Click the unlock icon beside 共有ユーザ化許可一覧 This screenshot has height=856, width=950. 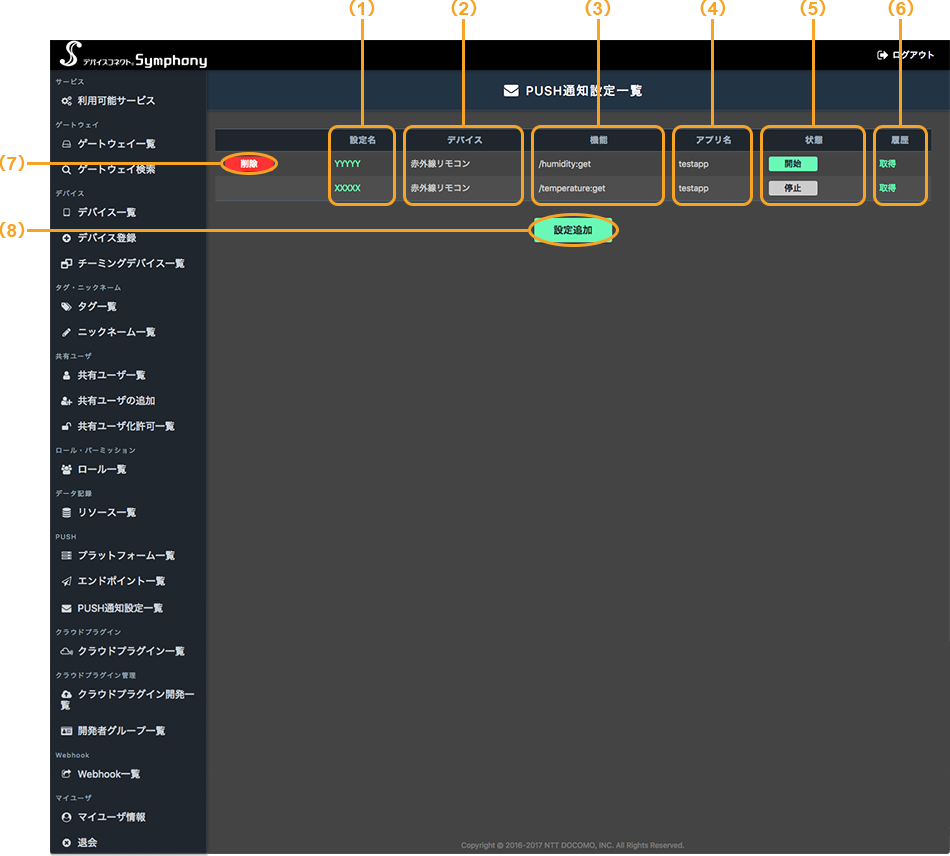[x=67, y=426]
